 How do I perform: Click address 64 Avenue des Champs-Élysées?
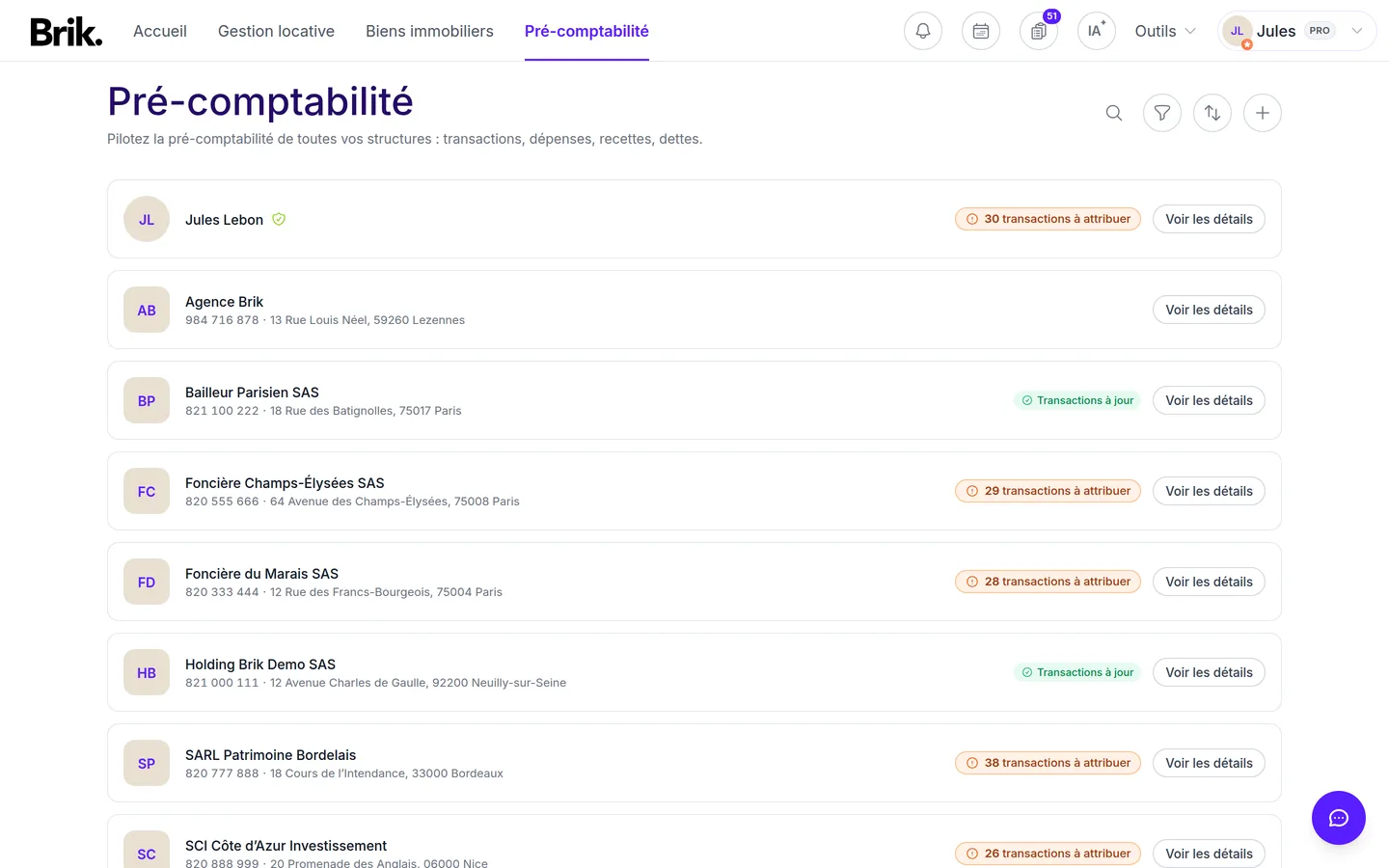395,502
